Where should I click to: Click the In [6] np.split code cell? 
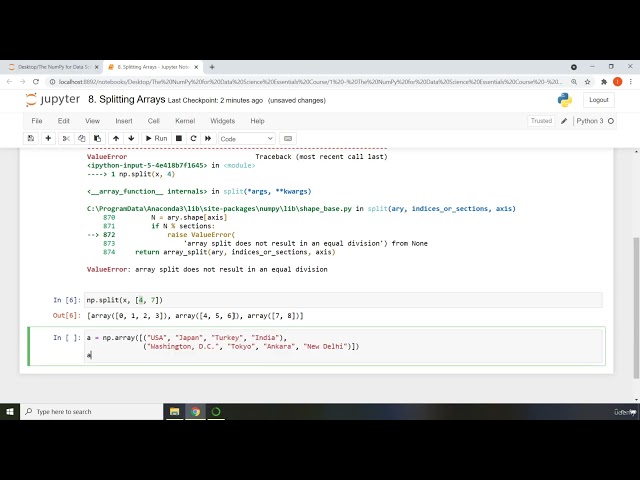coord(343,300)
